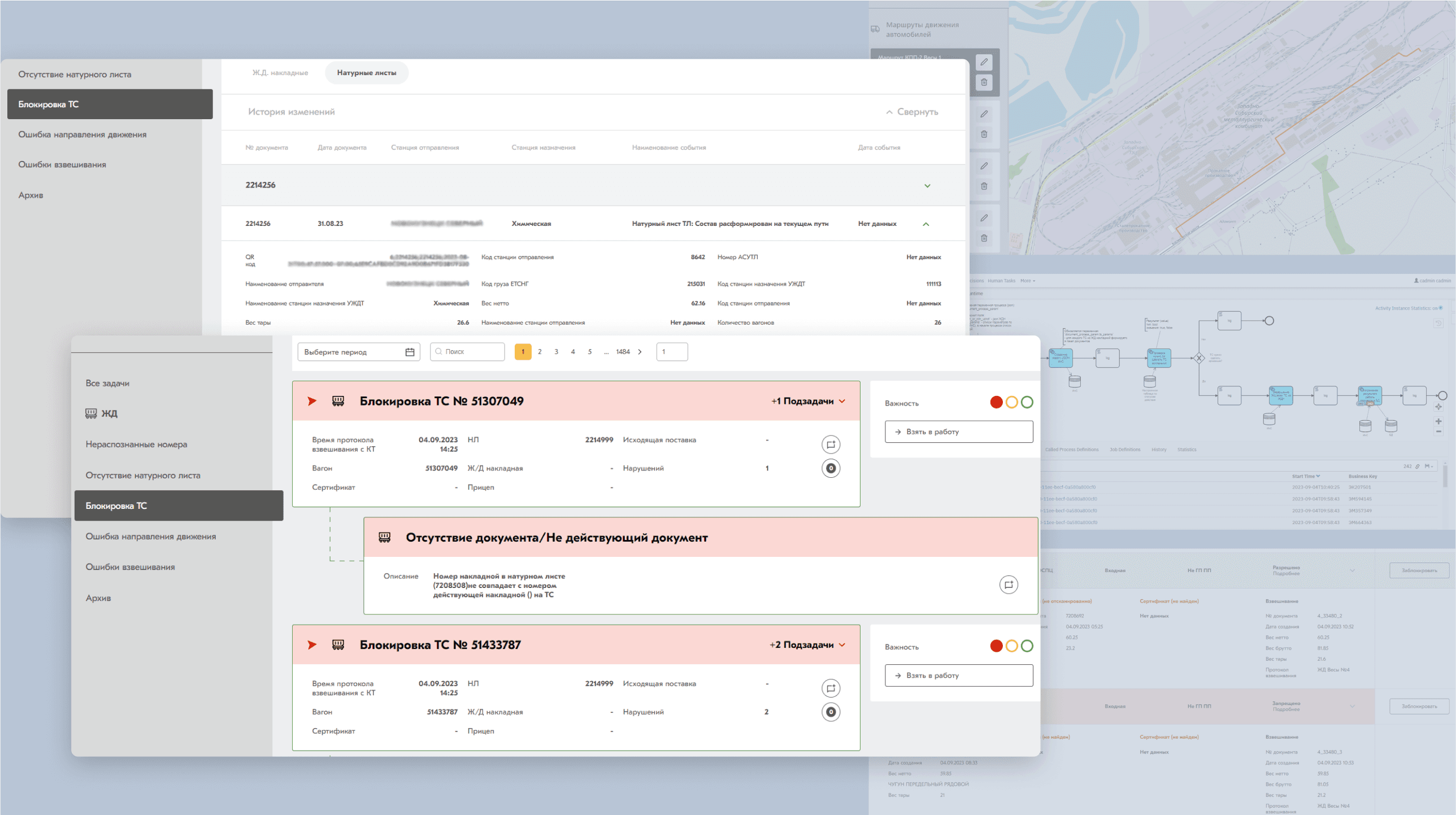Expand the +1 Подзадачи dropdown

click(809, 401)
